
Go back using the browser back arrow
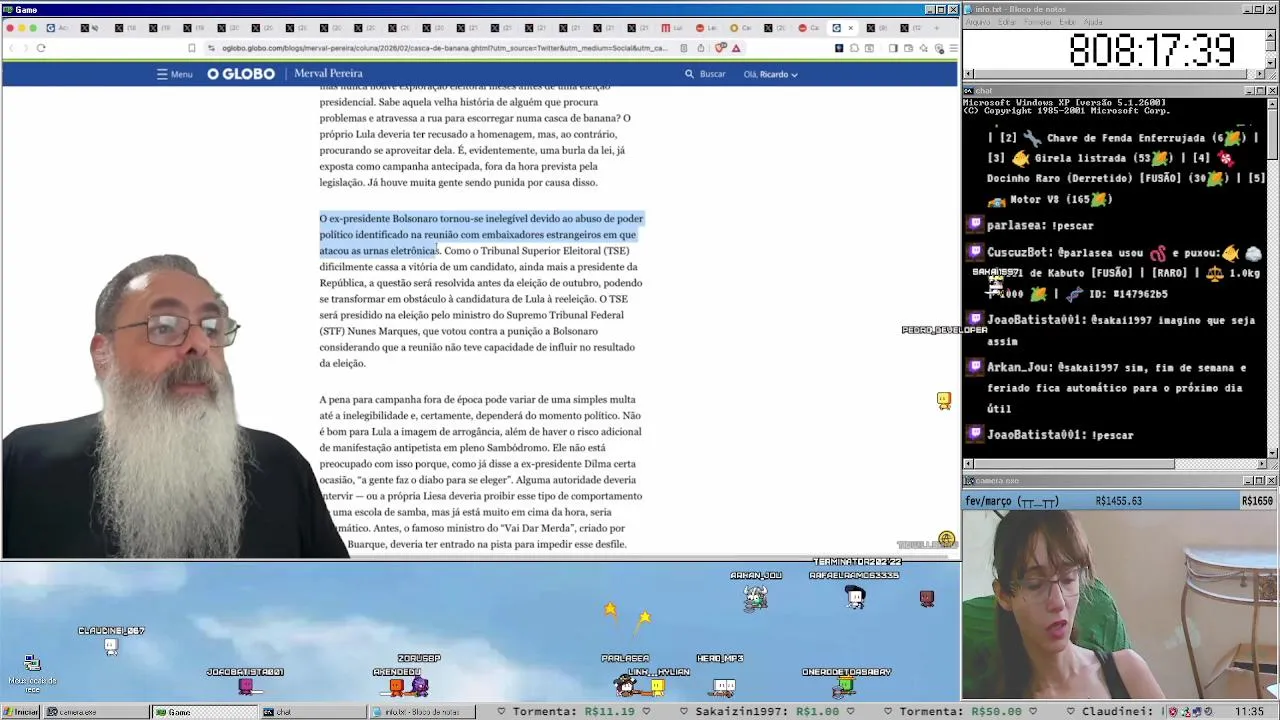tap(12, 48)
